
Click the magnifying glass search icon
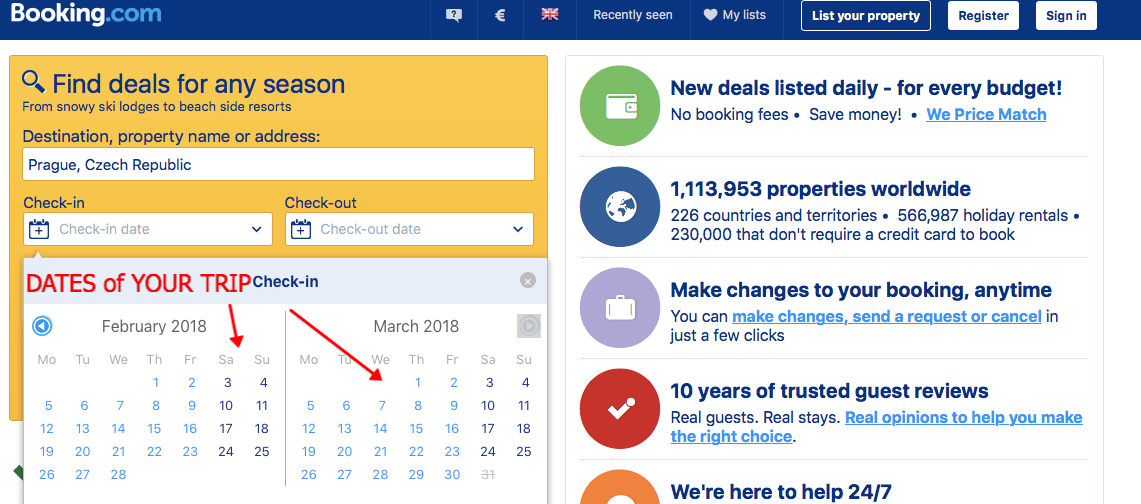click(34, 81)
